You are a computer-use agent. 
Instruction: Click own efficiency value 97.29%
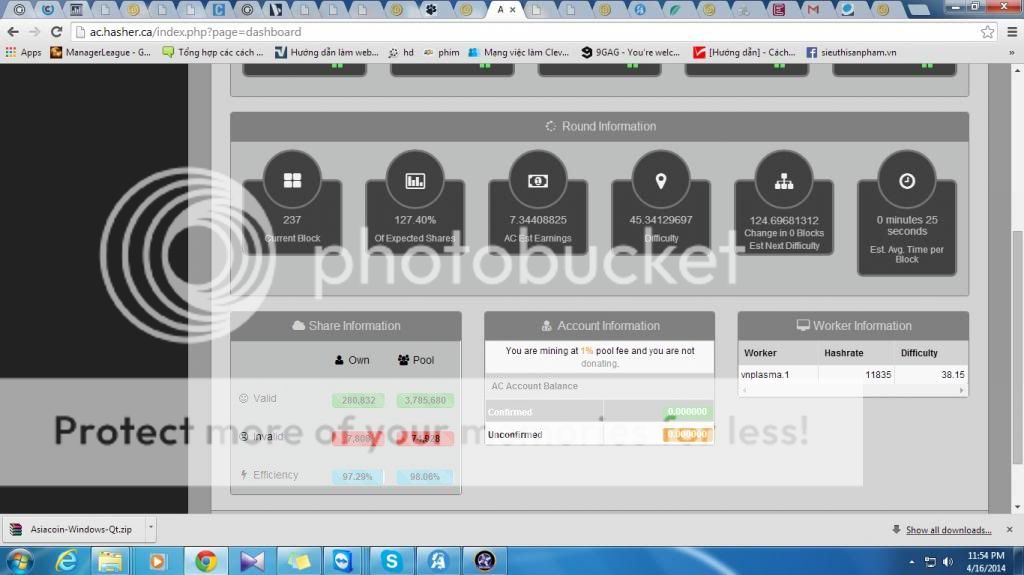(357, 476)
